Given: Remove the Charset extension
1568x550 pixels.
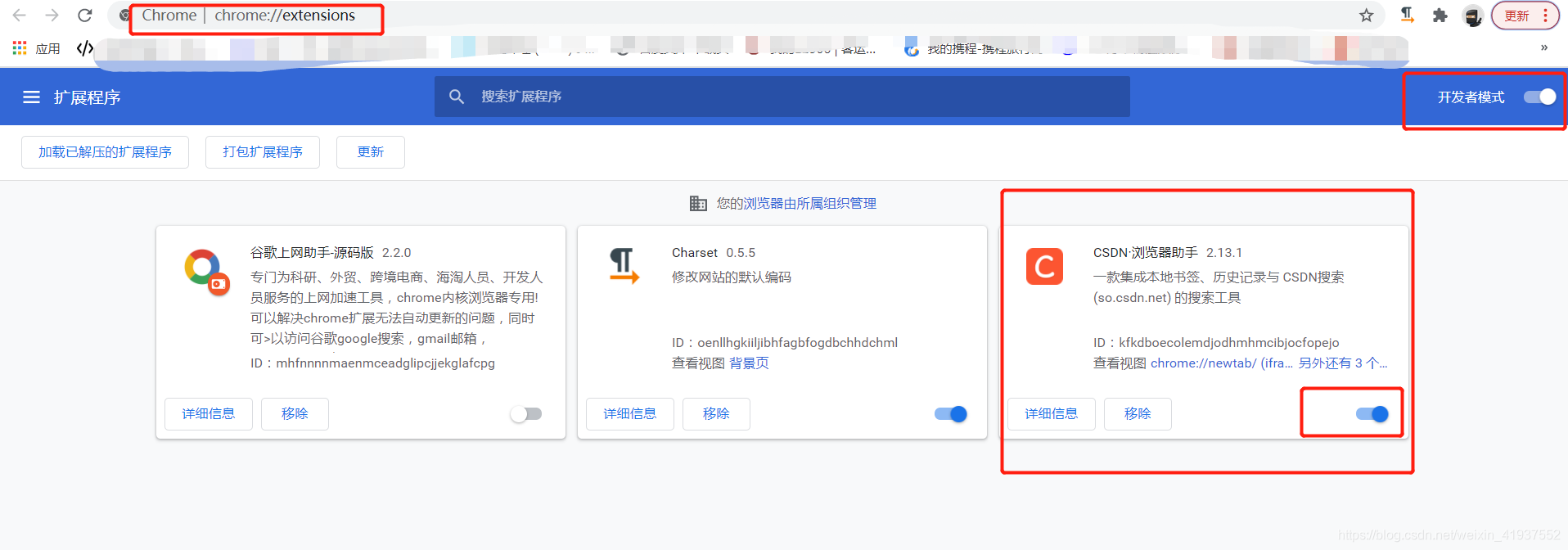Looking at the screenshot, I should 716,414.
